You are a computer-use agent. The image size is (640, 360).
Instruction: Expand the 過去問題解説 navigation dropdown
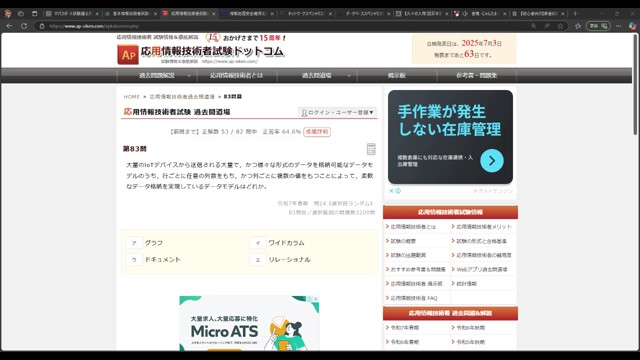(x=189, y=76)
